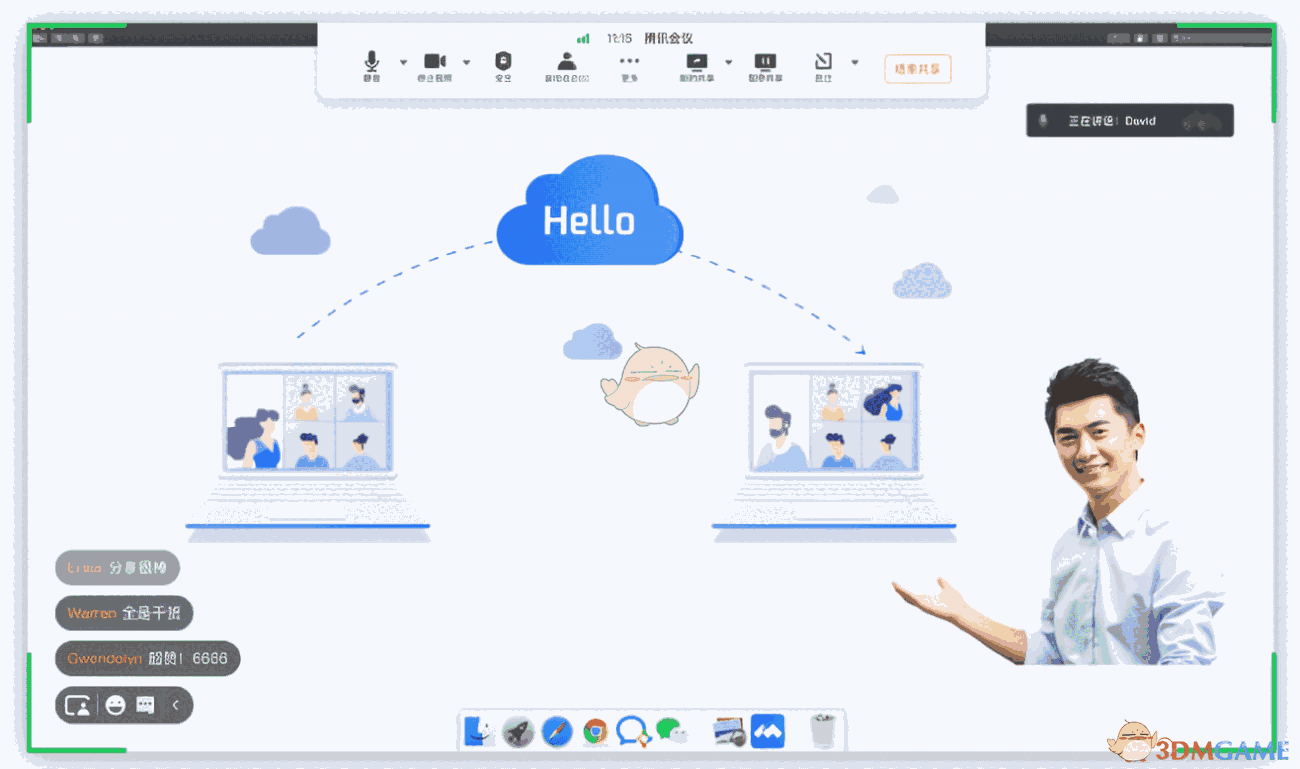Viewport: 1300px width, 769px height.
Task: Open the blue chat bubble app in Dock
Action: point(633,731)
